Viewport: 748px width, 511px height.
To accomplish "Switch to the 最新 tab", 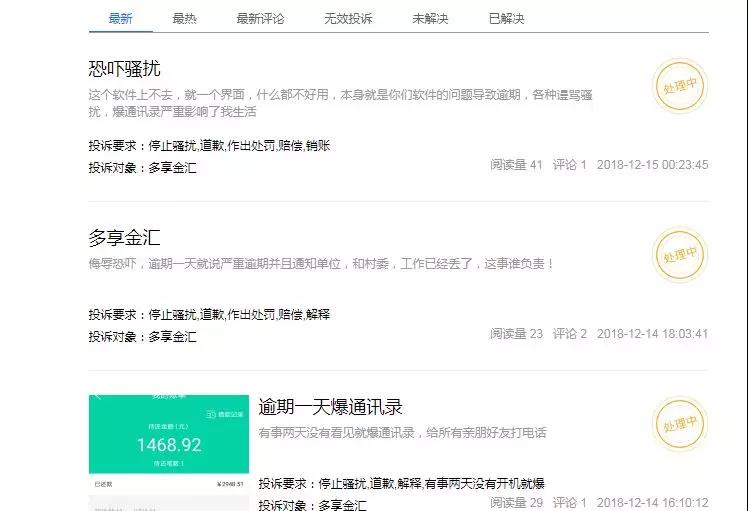I will (120, 19).
